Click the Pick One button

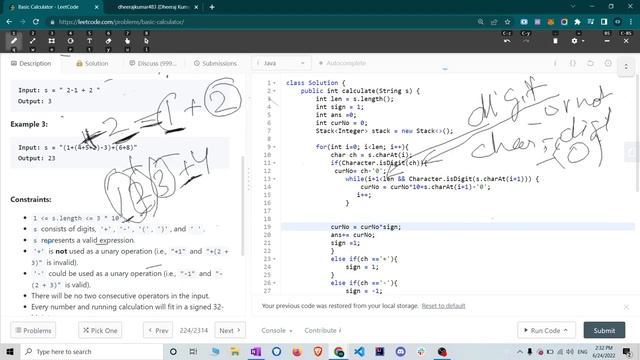click(x=100, y=330)
